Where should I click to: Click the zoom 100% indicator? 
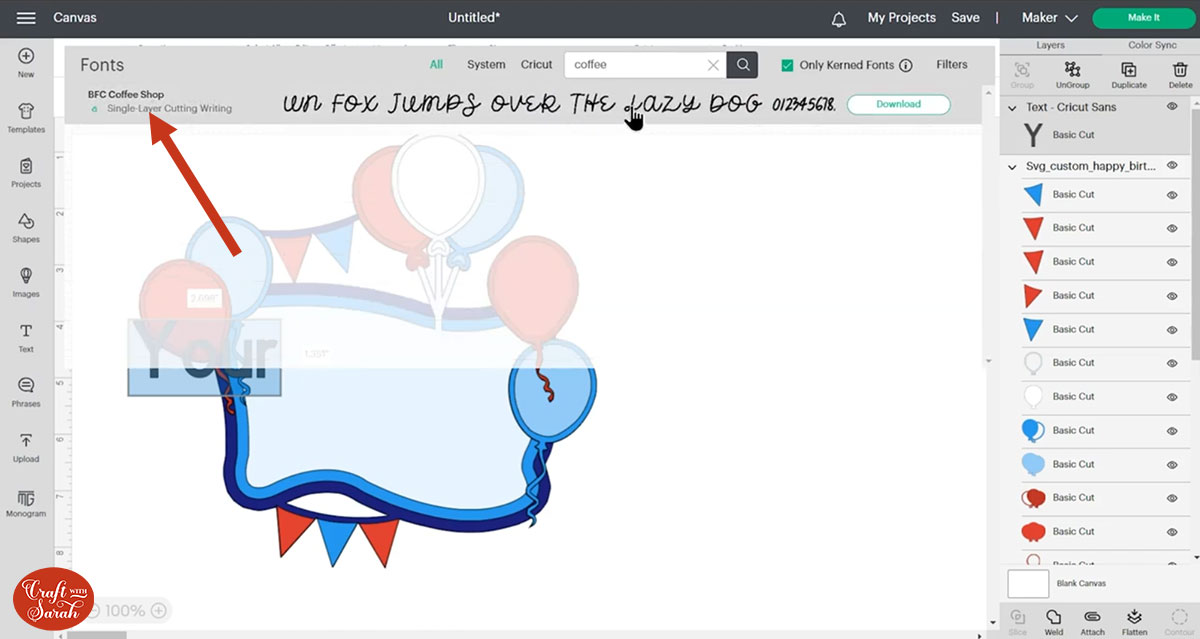[125, 610]
